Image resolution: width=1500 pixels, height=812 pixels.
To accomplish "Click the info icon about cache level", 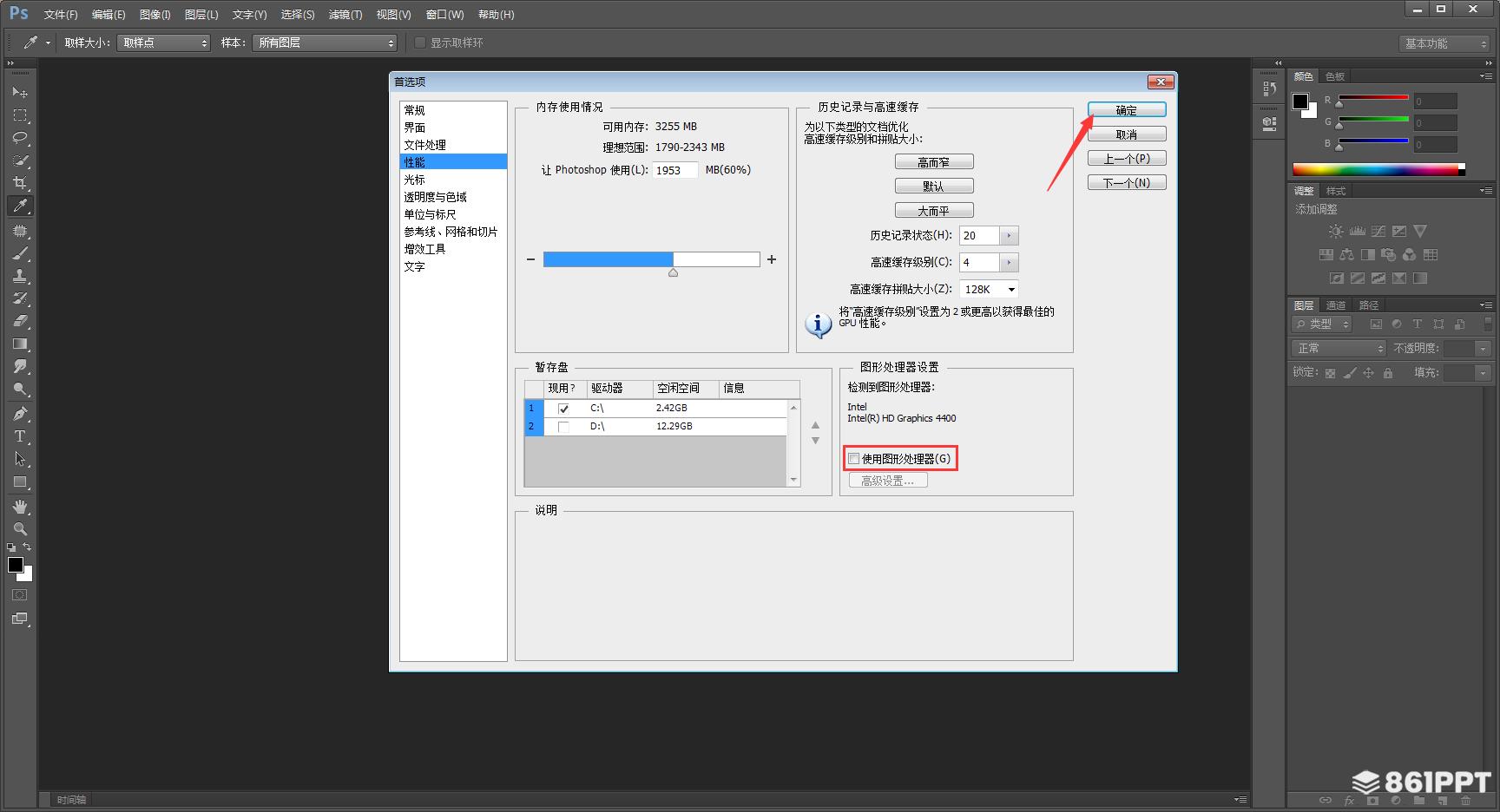I will tap(818, 324).
